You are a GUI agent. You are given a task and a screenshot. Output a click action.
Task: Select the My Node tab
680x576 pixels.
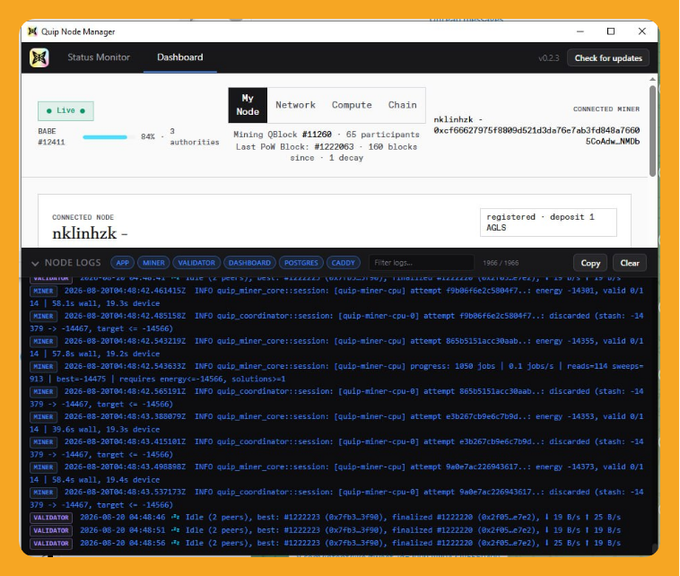pos(248,105)
